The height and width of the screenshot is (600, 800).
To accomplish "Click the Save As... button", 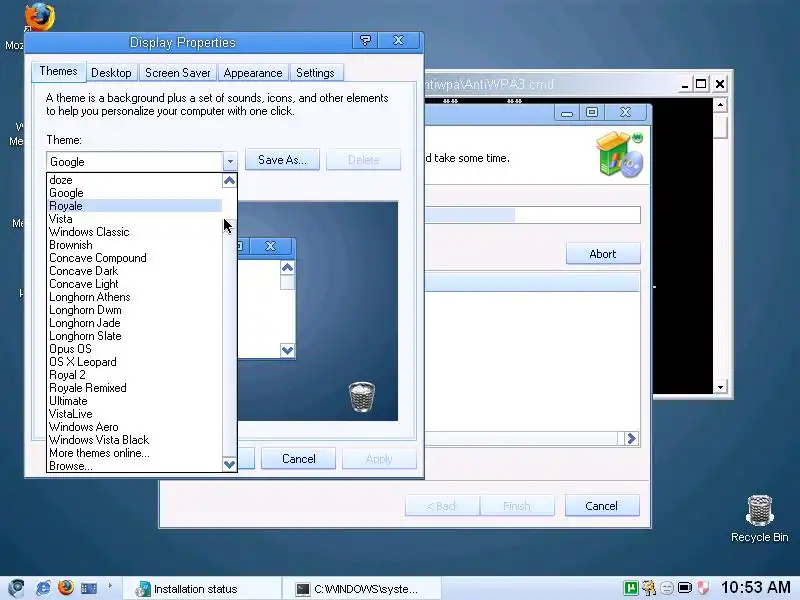I will [x=282, y=160].
